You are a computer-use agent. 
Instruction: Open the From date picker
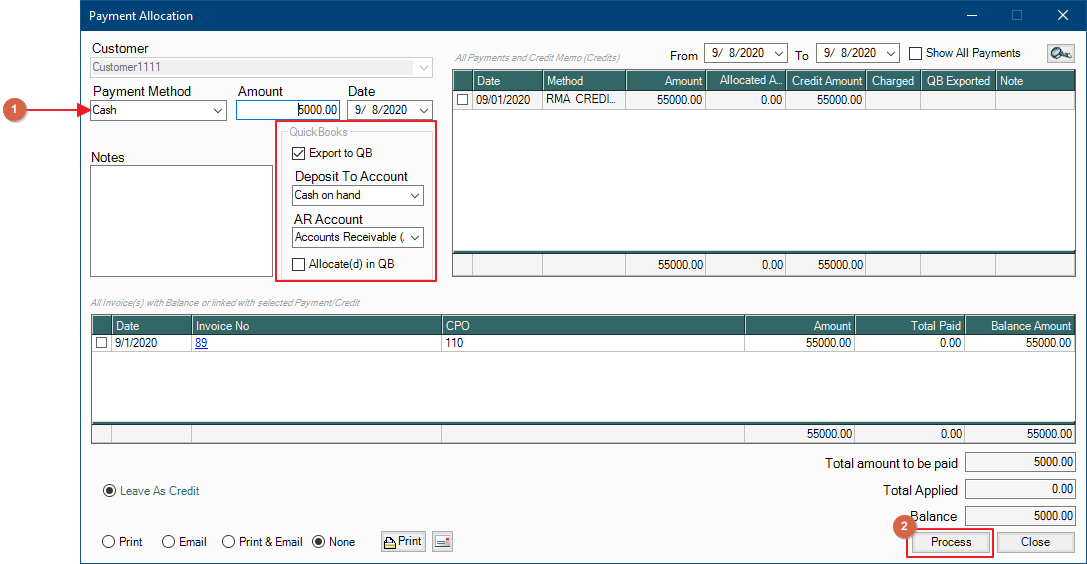[x=779, y=53]
